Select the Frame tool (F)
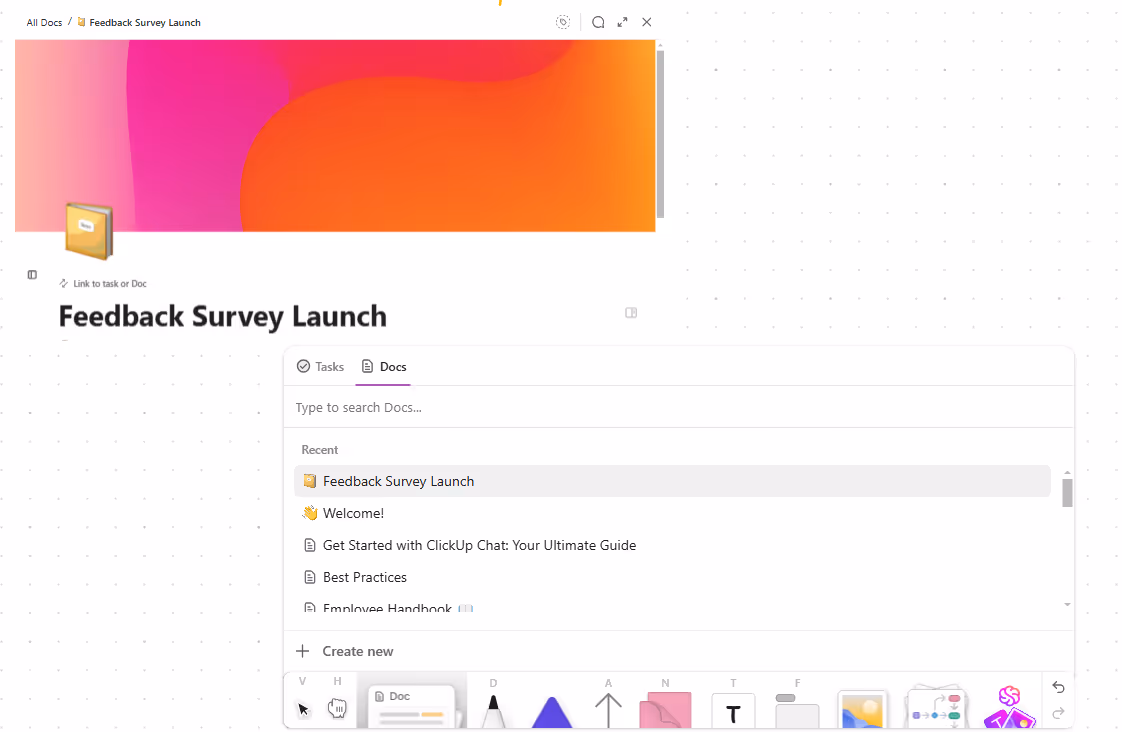Image resolution: width=1122 pixels, height=732 pixels. pyautogui.click(x=796, y=714)
